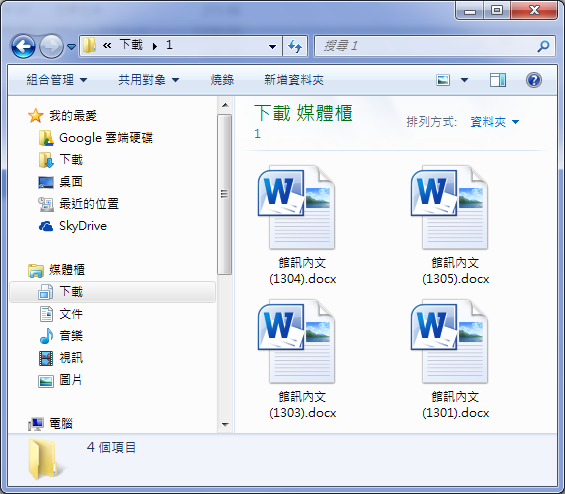Open SkyDrive in favorites
This screenshot has width=565, height=494.
point(83,226)
